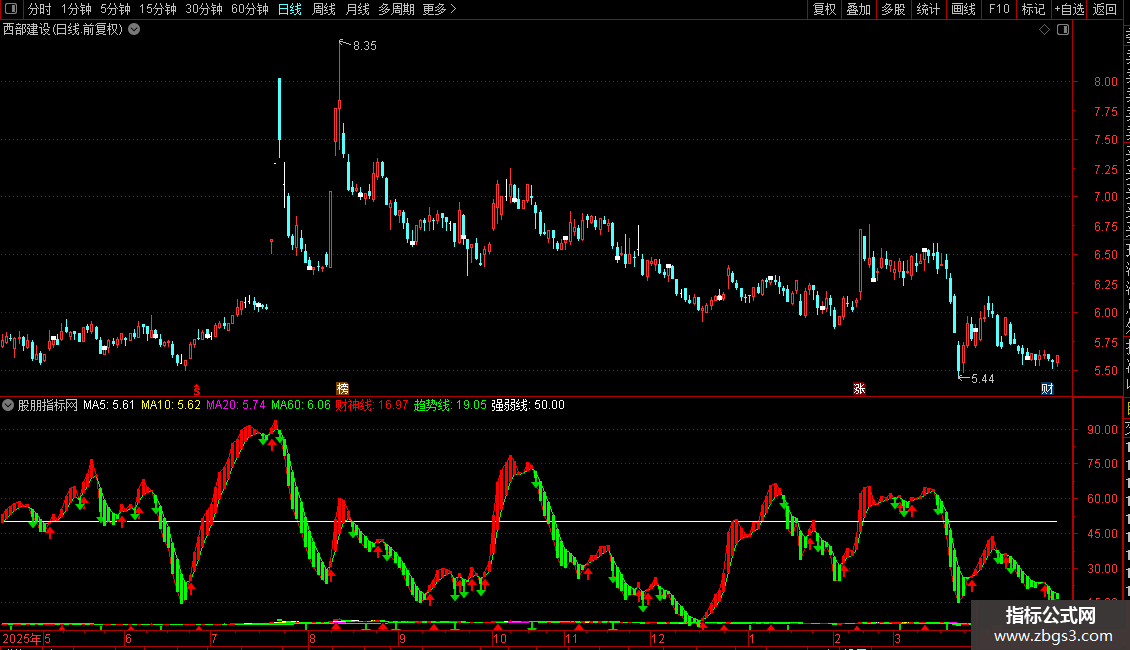1130x650 pixels.
Task: Click the diamond icon above the chart
Action: coord(1044,30)
